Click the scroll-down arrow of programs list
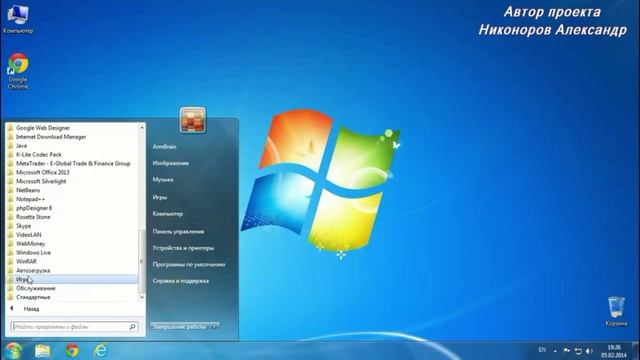 [x=142, y=298]
